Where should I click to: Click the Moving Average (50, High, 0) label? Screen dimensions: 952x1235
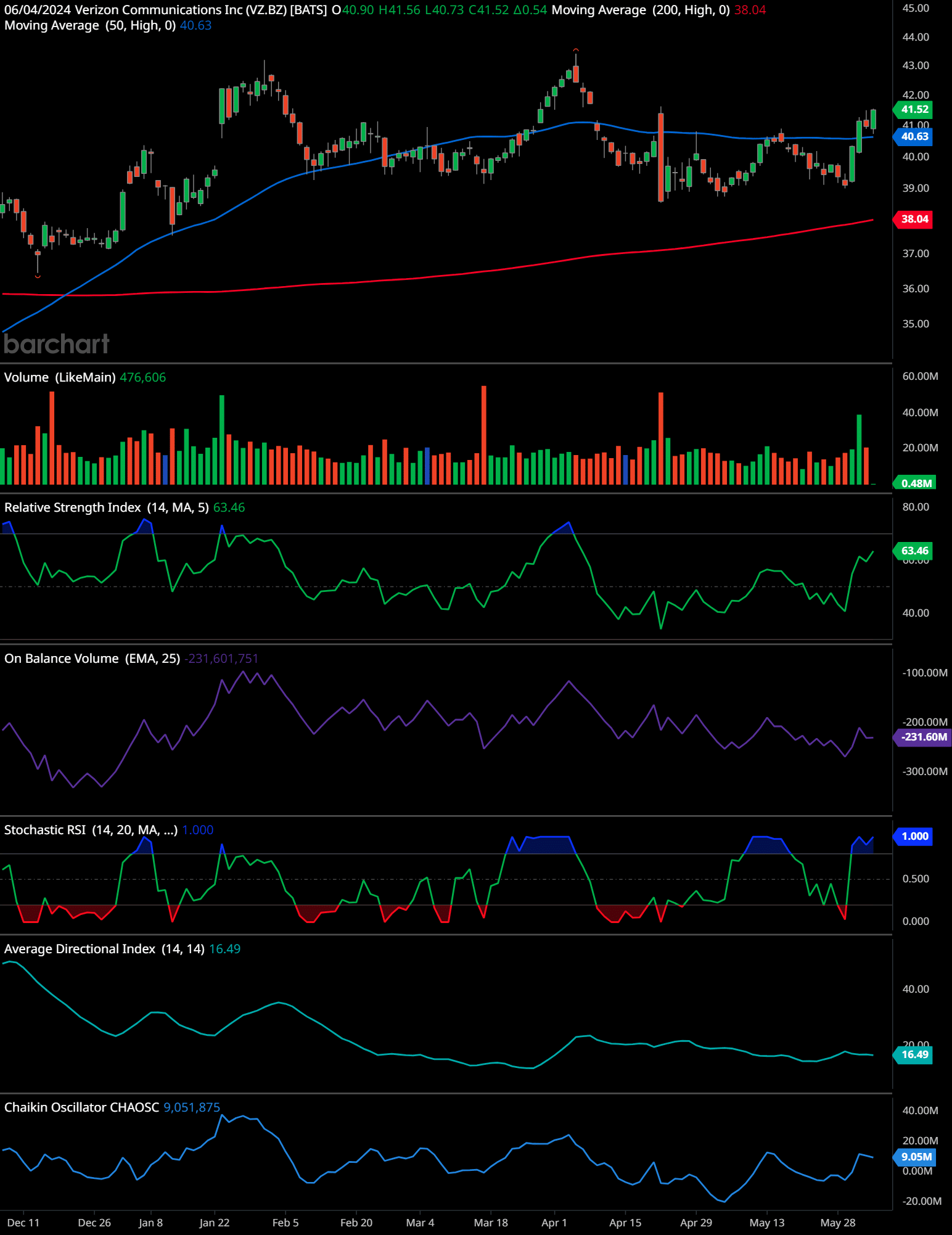[x=90, y=25]
